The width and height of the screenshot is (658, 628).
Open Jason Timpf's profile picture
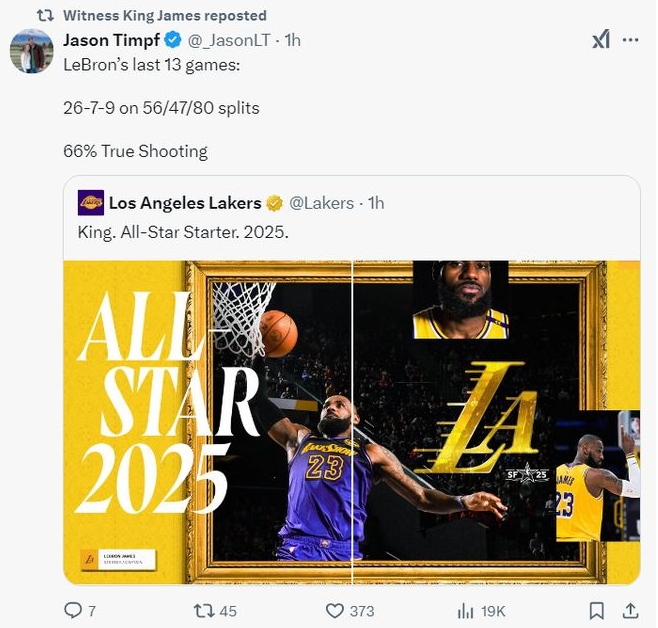[32, 51]
